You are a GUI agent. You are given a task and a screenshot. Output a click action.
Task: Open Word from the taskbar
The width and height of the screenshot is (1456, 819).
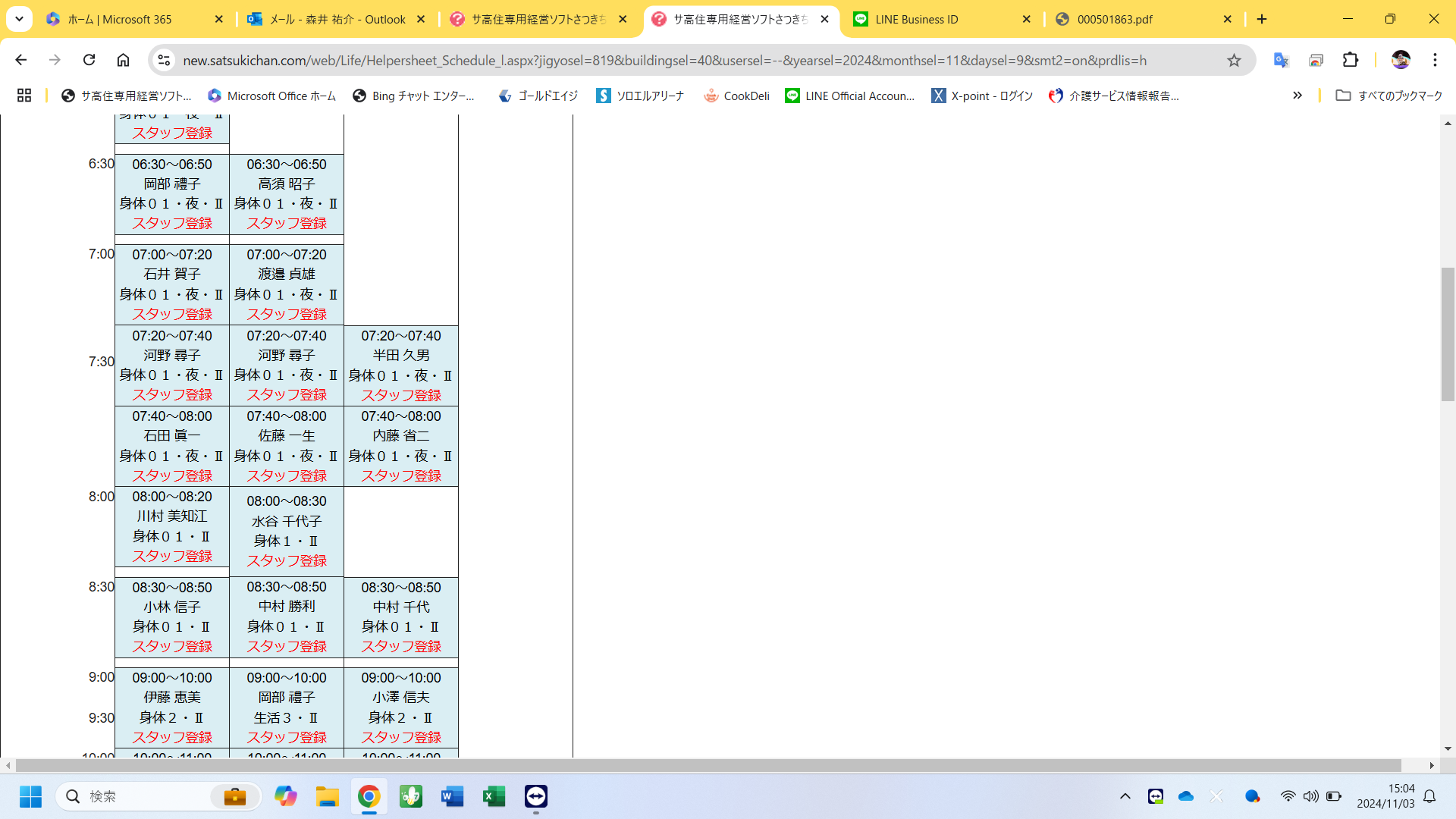tap(452, 796)
